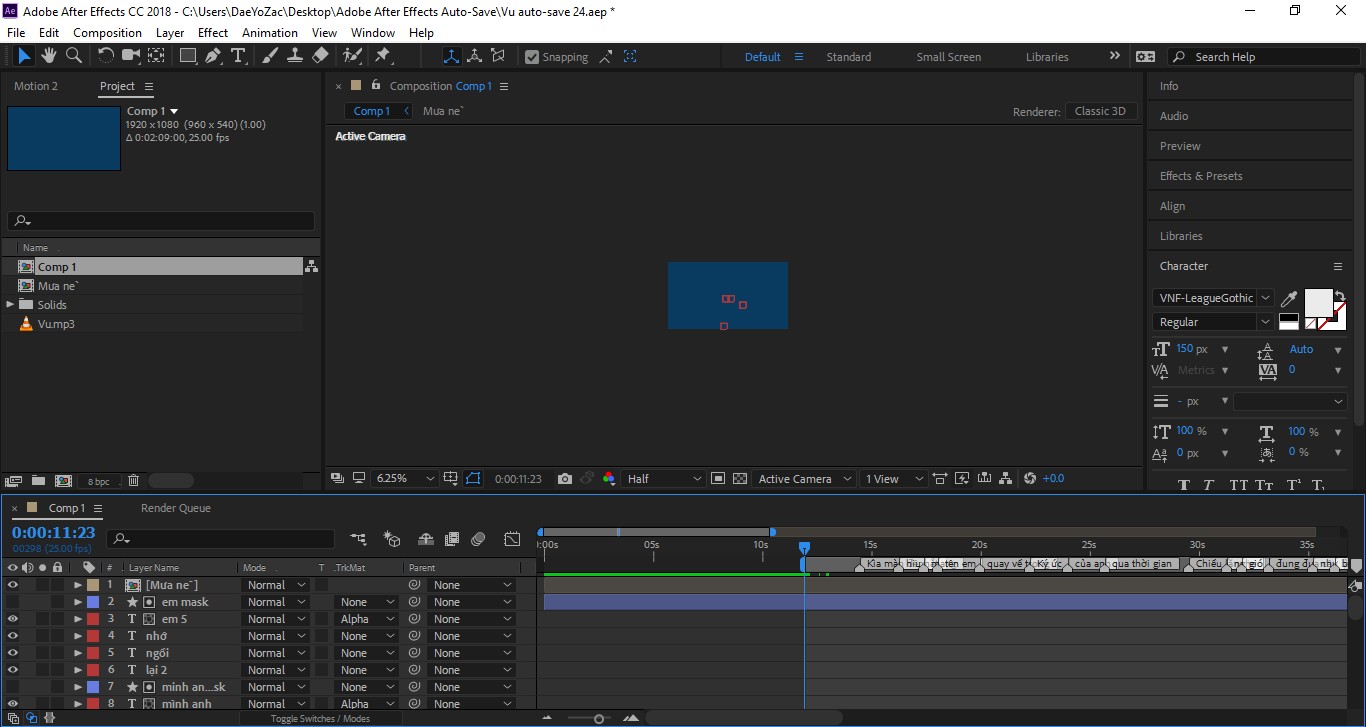
Task: Switch to the Render Queue tab
Action: coord(176,508)
